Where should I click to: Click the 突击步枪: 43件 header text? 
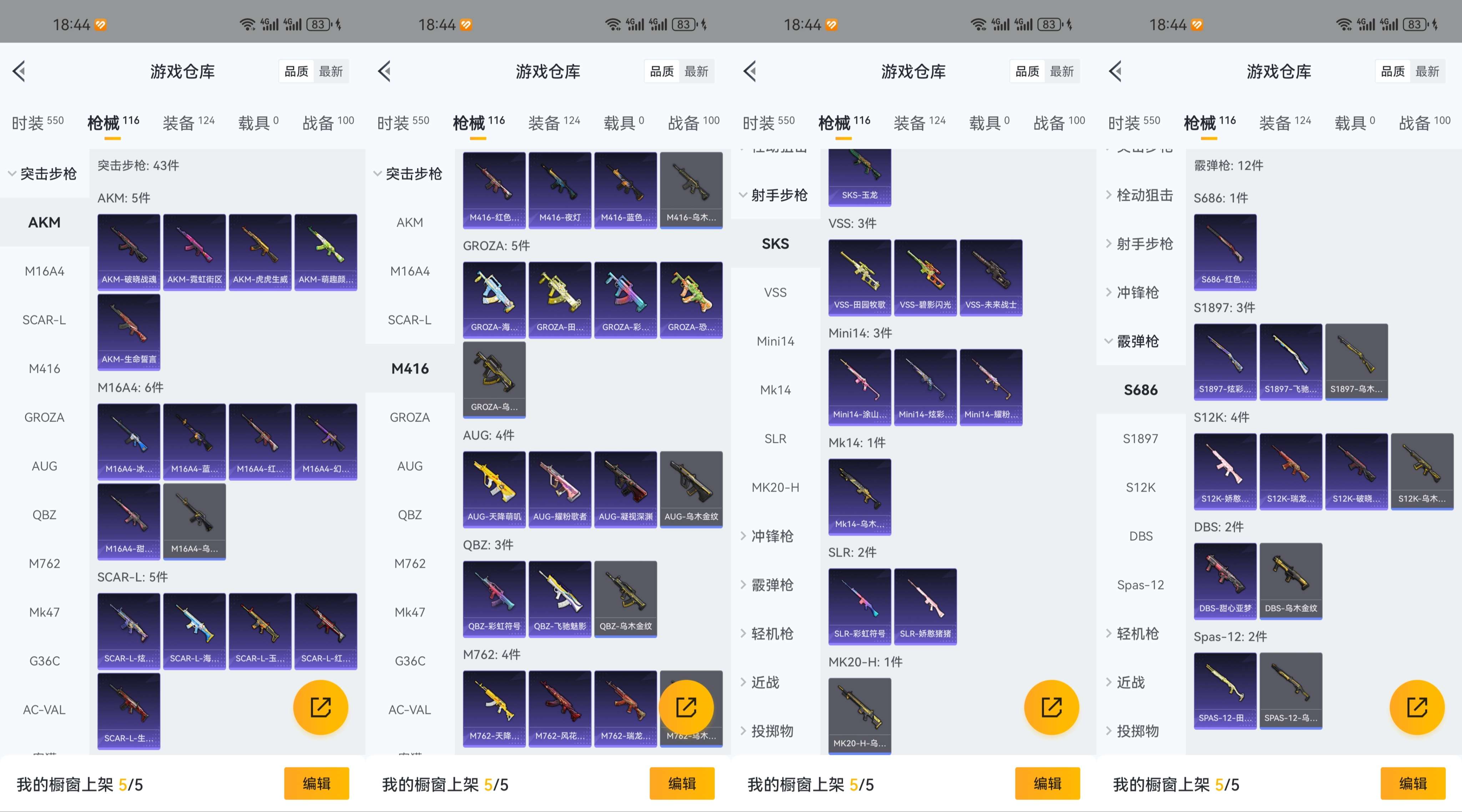138,166
